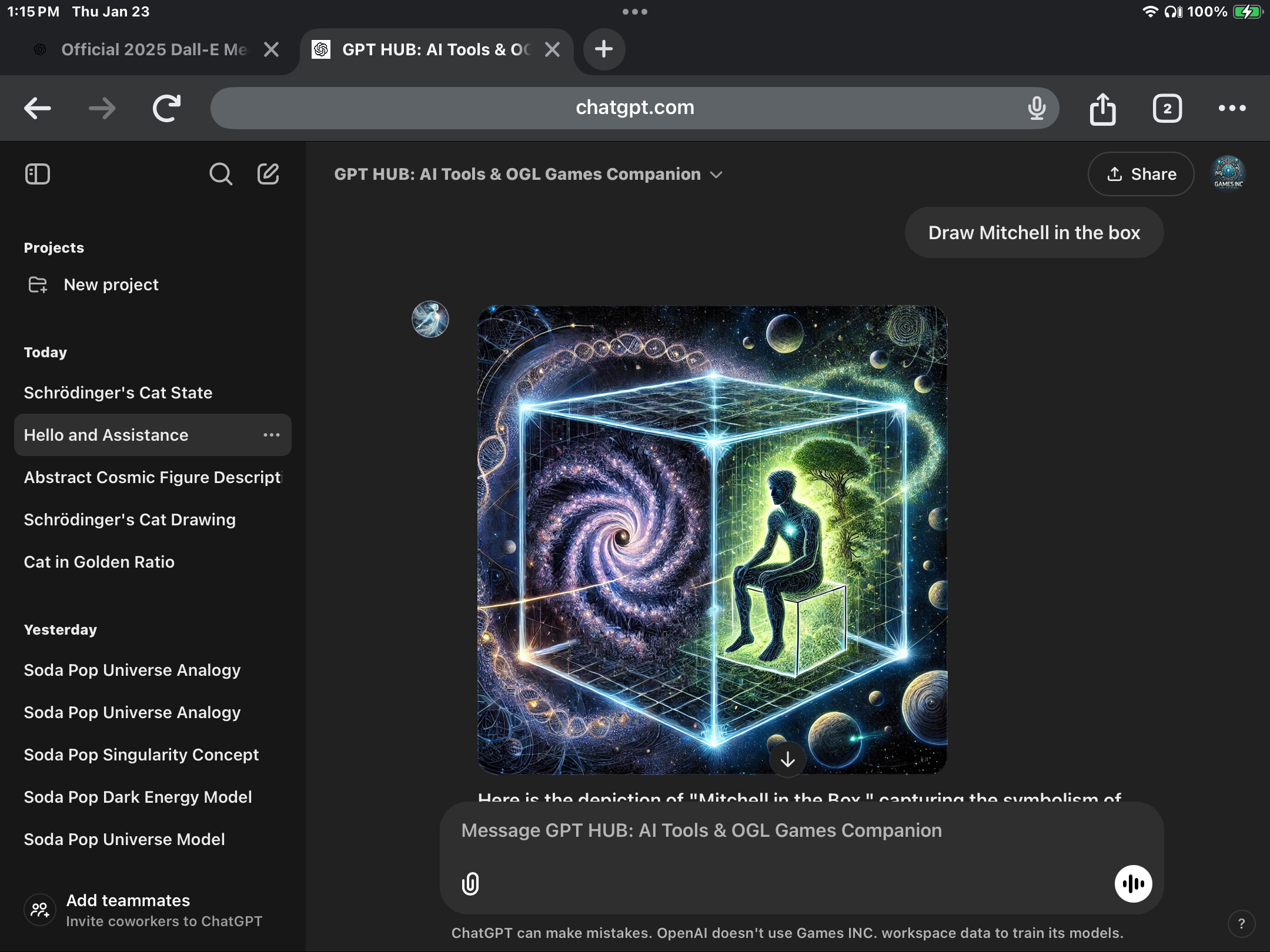Collapse the ChatGPT sidebar
This screenshot has width=1270, height=952.
coord(38,174)
